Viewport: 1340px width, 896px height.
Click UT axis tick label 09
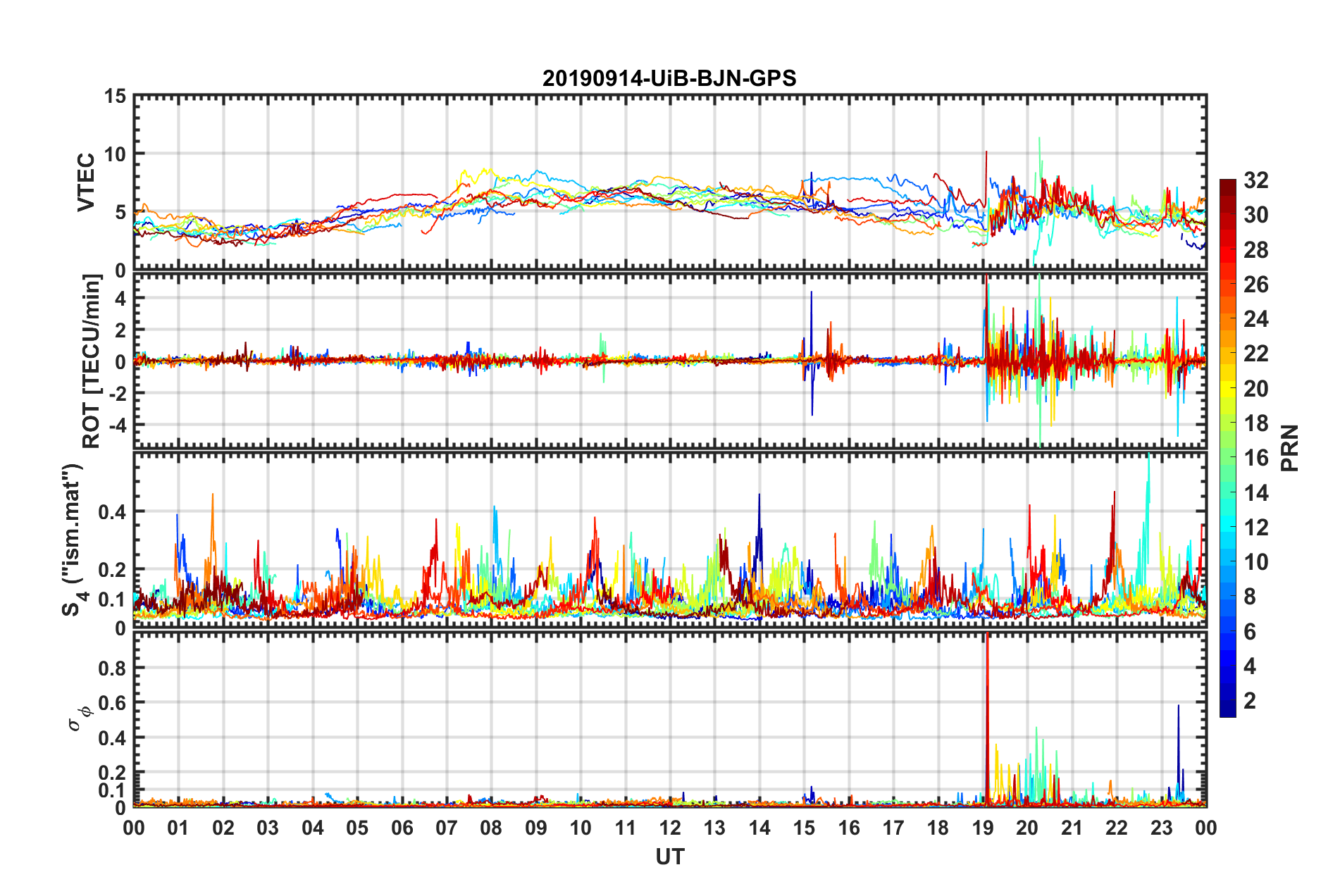point(536,828)
